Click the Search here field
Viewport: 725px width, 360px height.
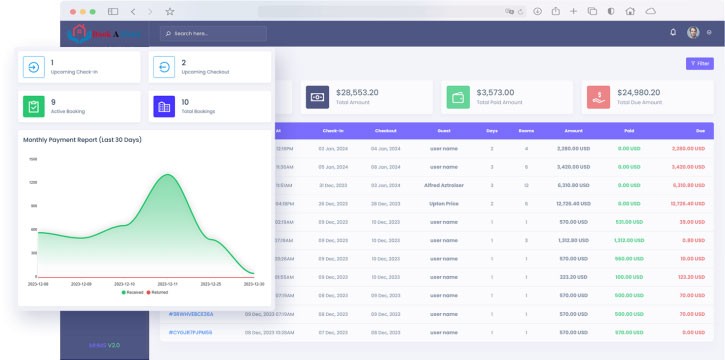(213, 34)
